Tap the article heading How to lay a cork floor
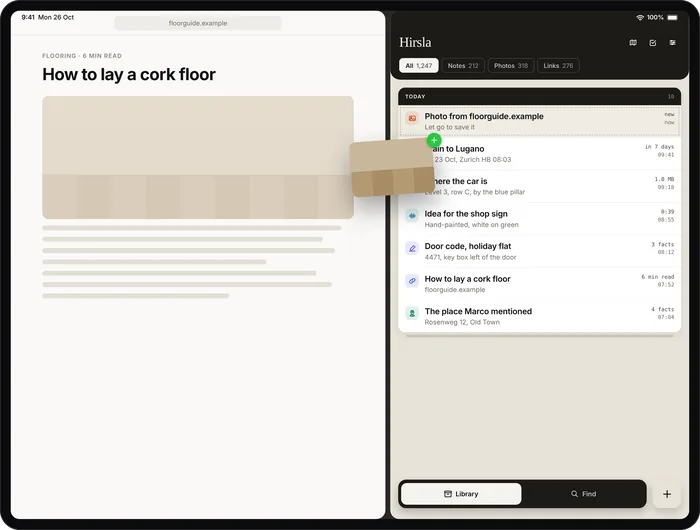700x530 pixels. [129, 75]
